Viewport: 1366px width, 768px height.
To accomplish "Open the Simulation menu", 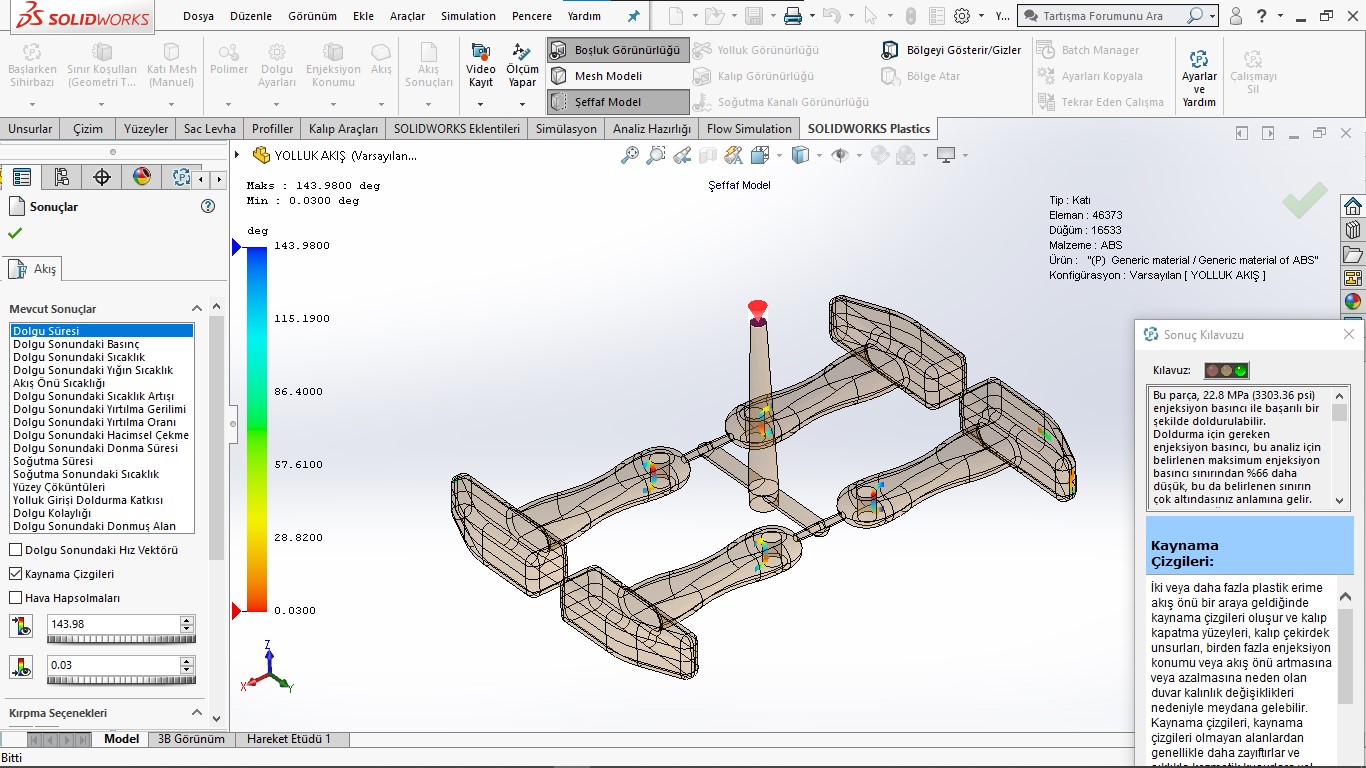I will pos(468,16).
